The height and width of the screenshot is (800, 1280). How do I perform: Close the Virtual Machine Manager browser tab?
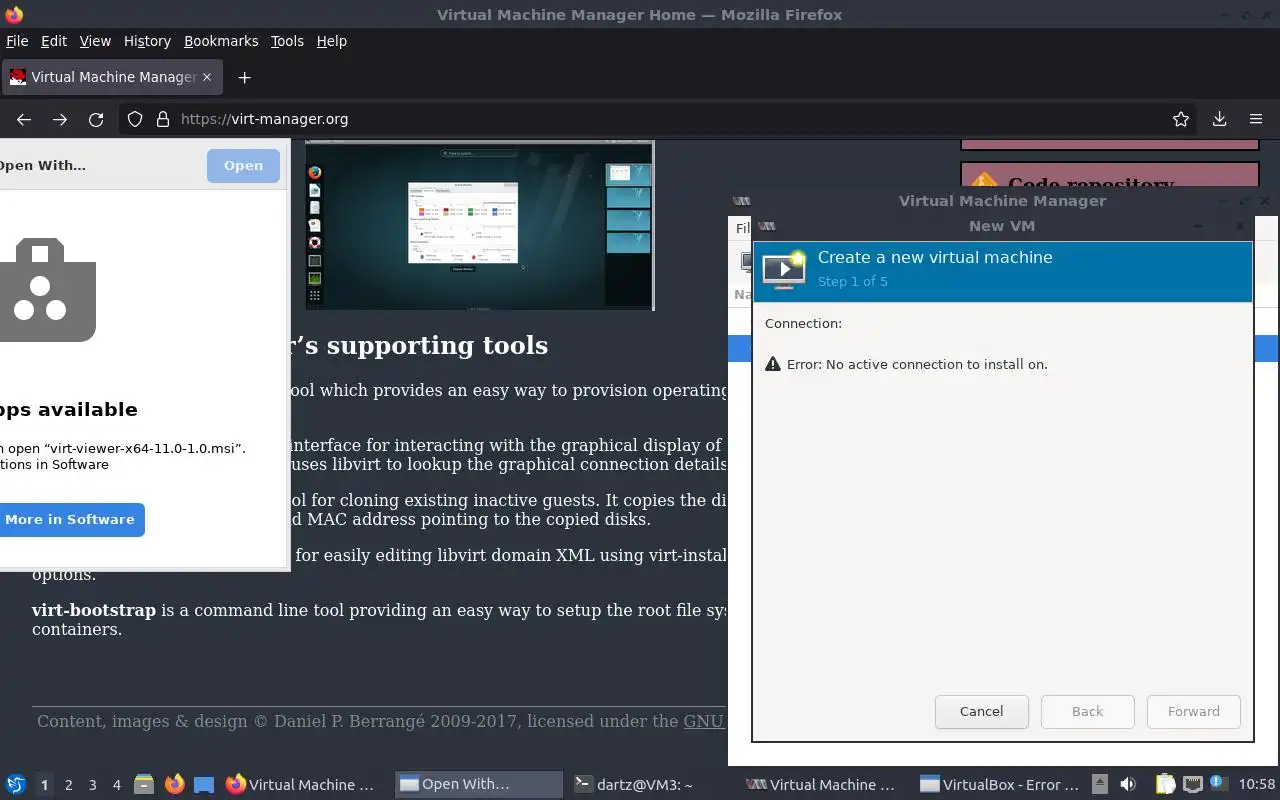(x=207, y=77)
